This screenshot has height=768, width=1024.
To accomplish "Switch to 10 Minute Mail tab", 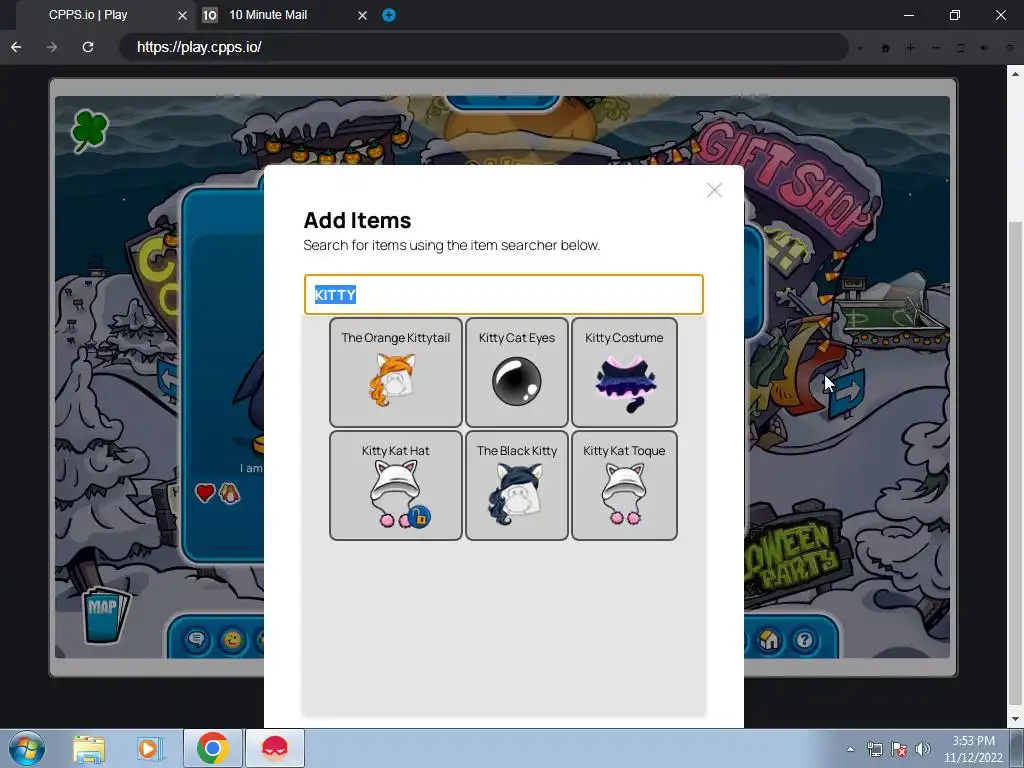I will click(268, 14).
